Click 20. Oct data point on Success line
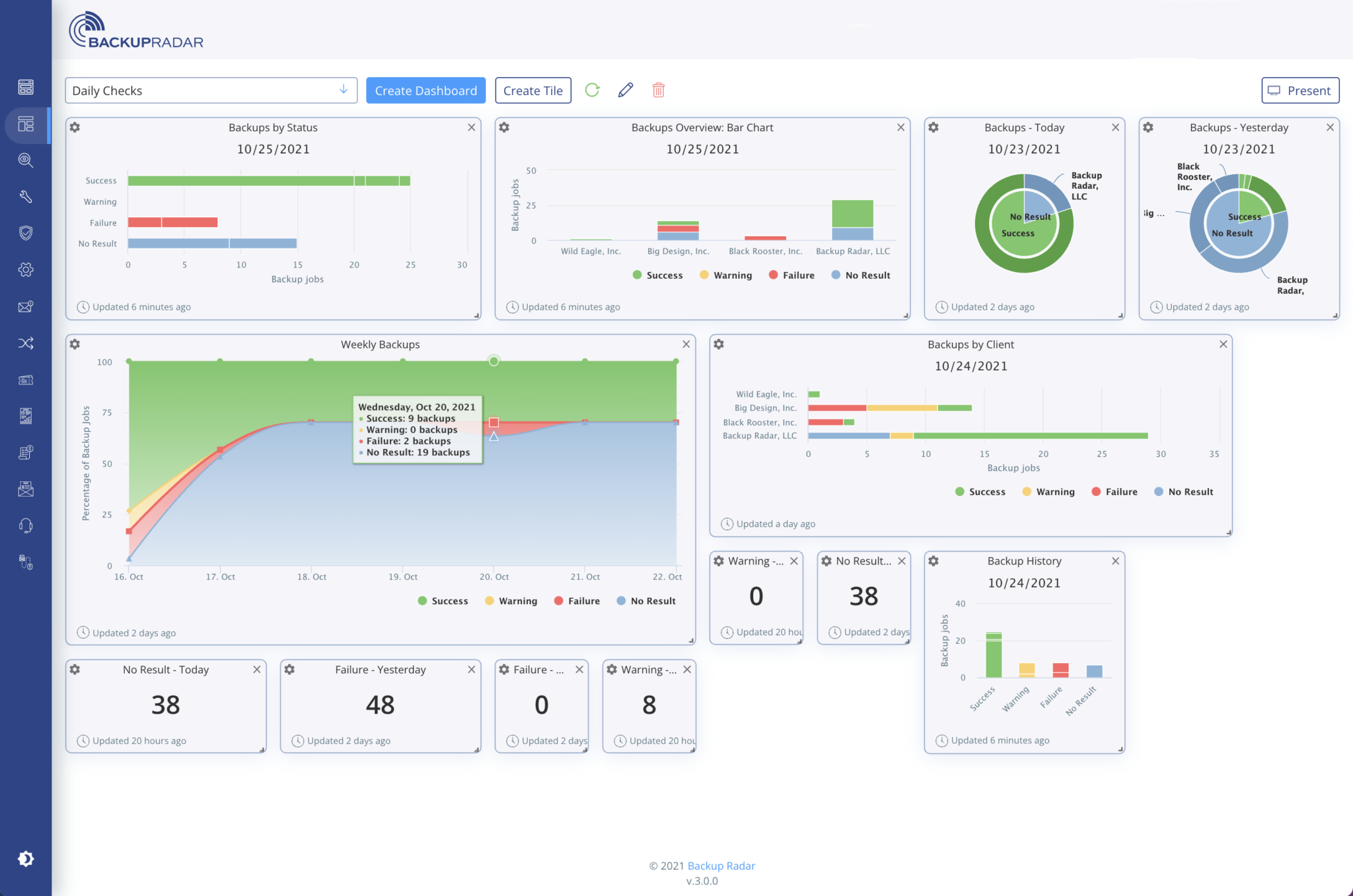This screenshot has width=1353, height=896. coord(494,361)
